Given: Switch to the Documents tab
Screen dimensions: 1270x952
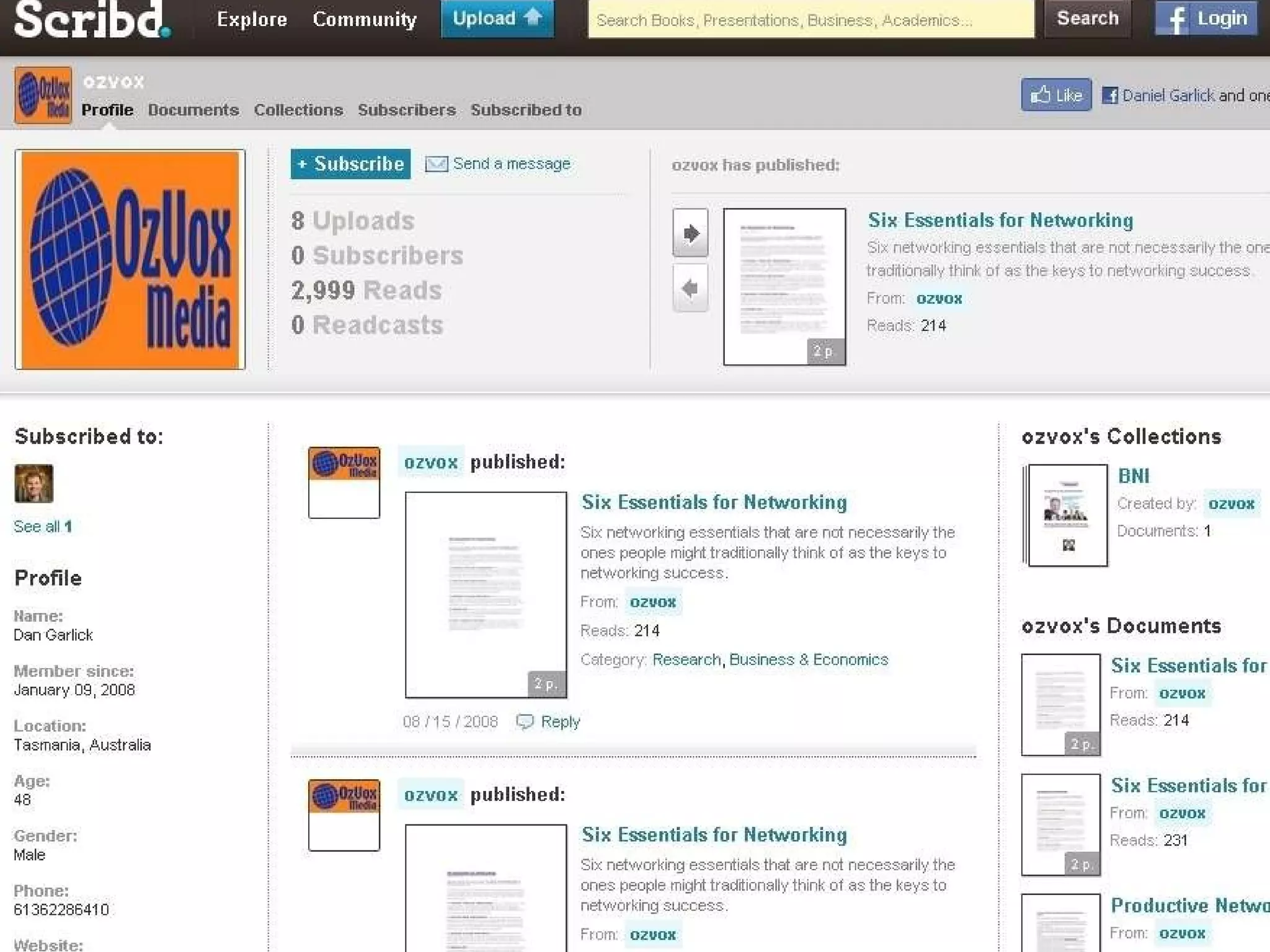Looking at the screenshot, I should click(193, 110).
